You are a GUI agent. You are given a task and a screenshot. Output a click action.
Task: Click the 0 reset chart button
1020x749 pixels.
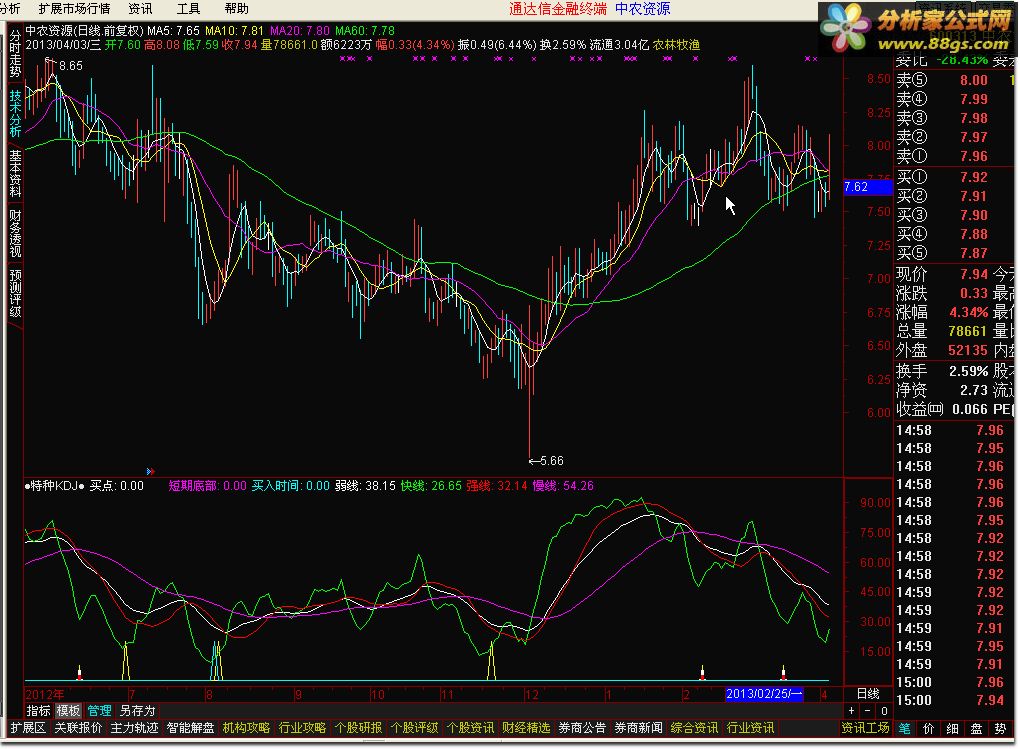pos(884,711)
